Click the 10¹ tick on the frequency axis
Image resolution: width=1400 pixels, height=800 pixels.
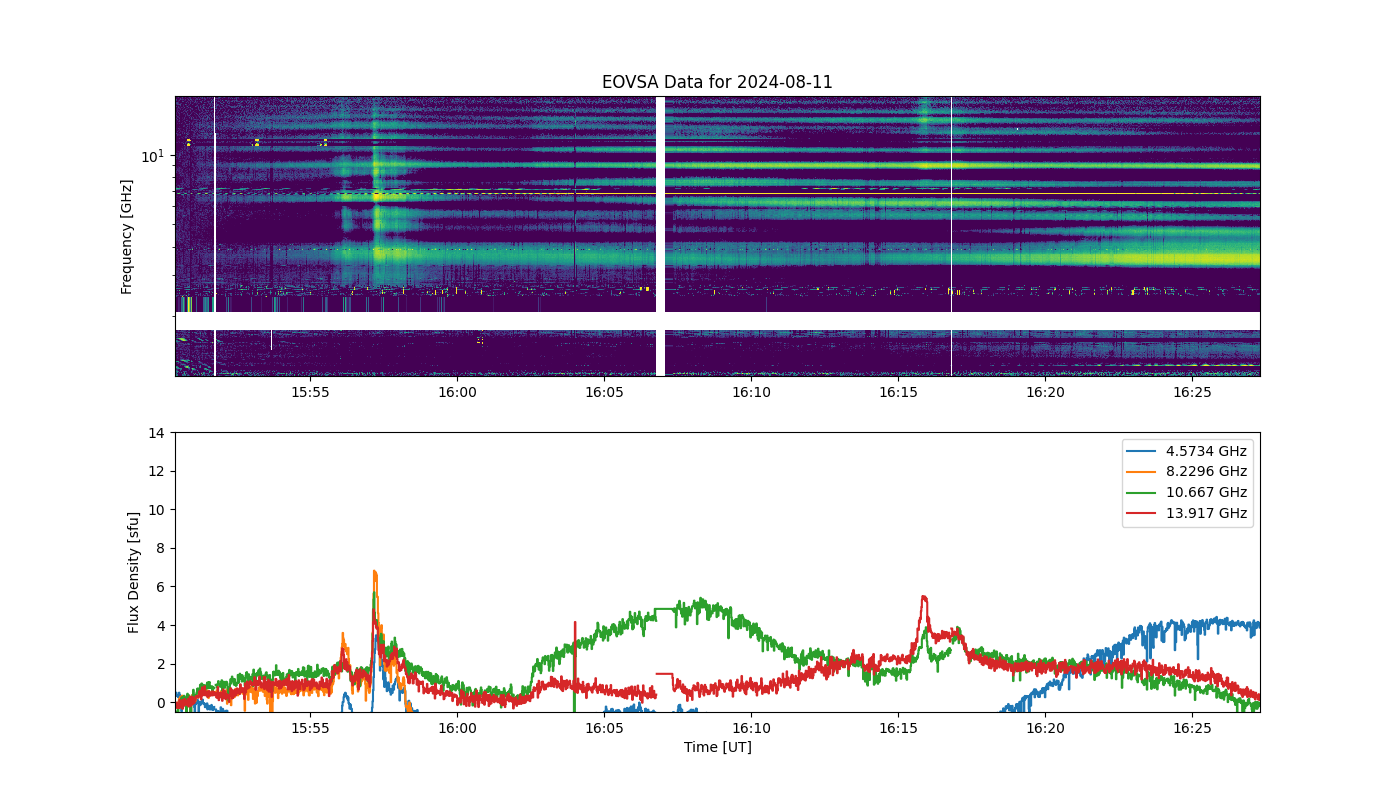pos(151,156)
